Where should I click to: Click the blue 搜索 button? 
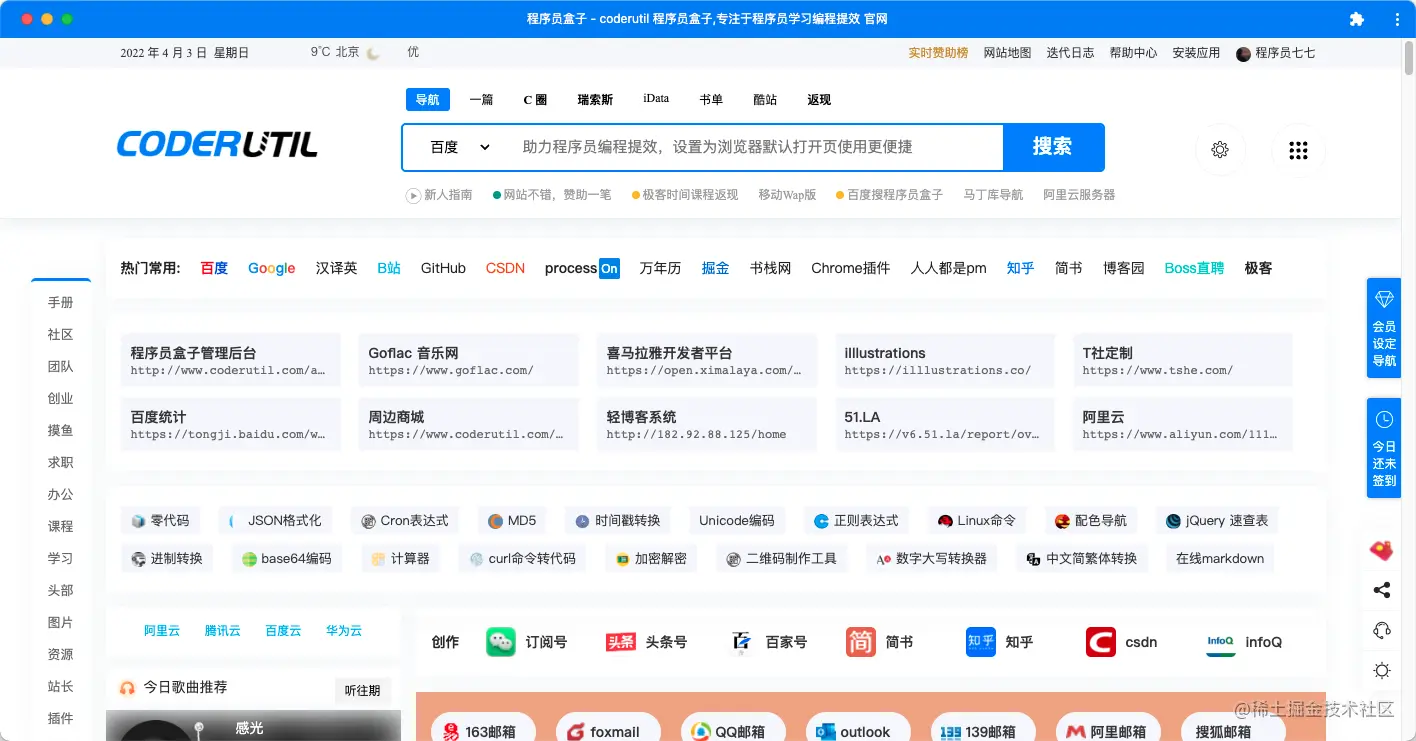click(x=1053, y=147)
